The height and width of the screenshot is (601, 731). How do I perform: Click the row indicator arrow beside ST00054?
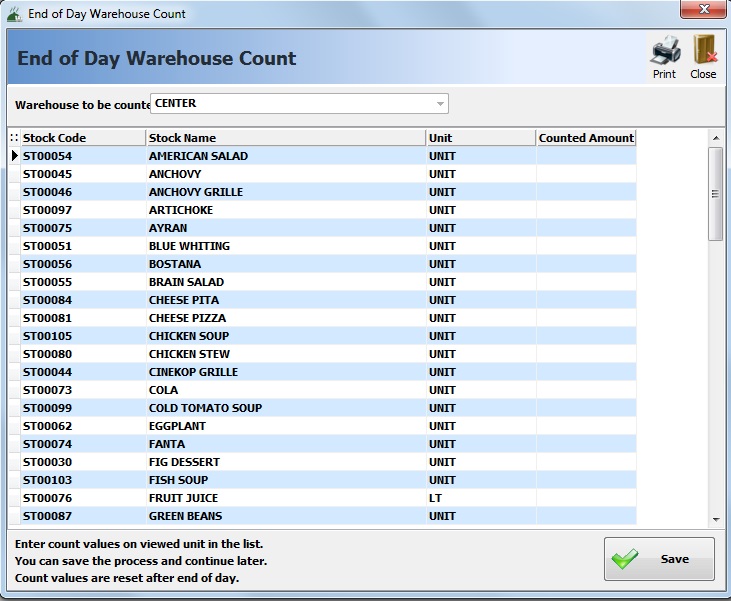(14, 156)
